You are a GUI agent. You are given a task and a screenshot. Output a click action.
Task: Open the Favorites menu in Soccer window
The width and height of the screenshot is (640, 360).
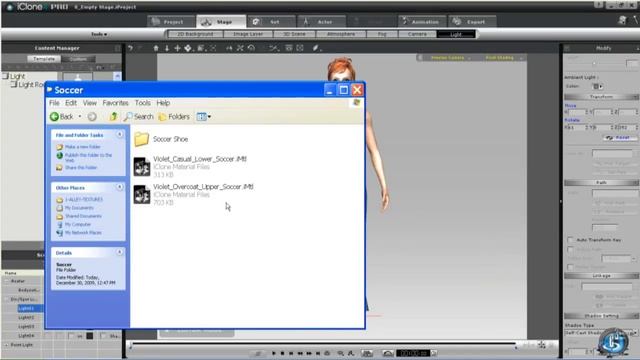pyautogui.click(x=116, y=103)
